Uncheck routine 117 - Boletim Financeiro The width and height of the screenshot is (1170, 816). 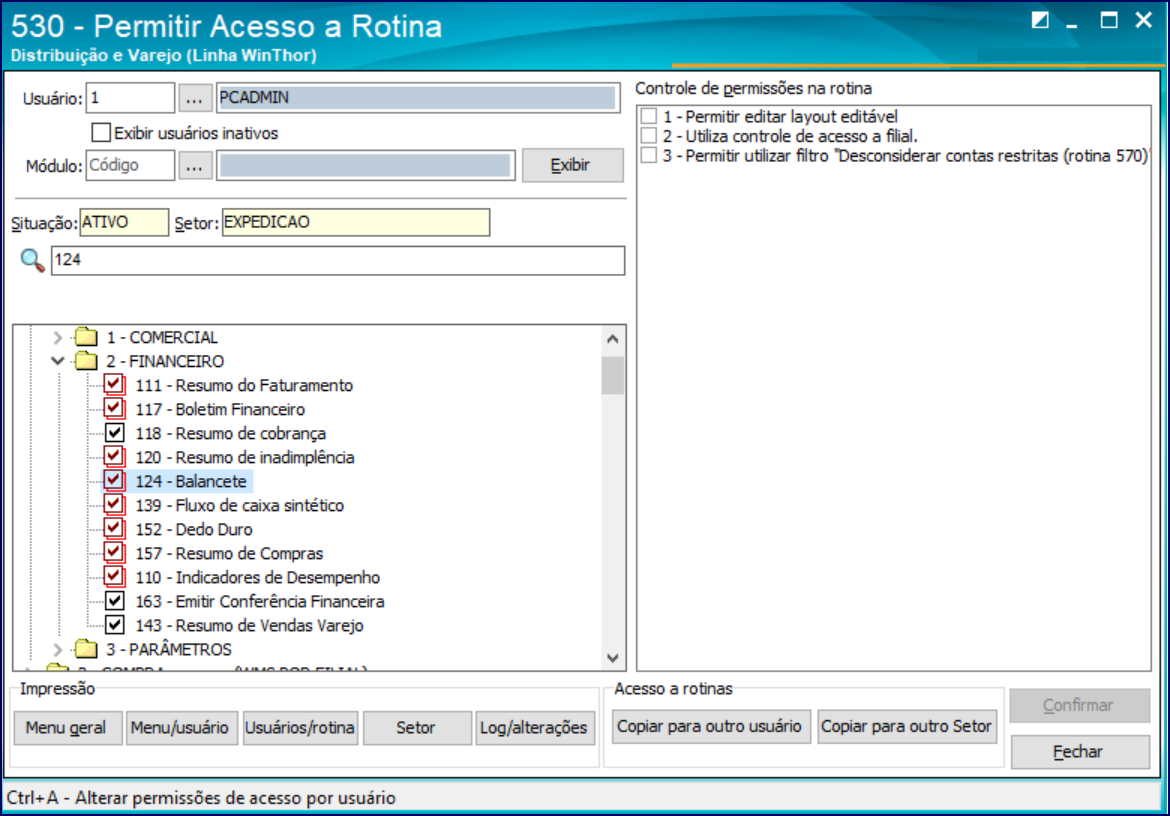coord(114,409)
